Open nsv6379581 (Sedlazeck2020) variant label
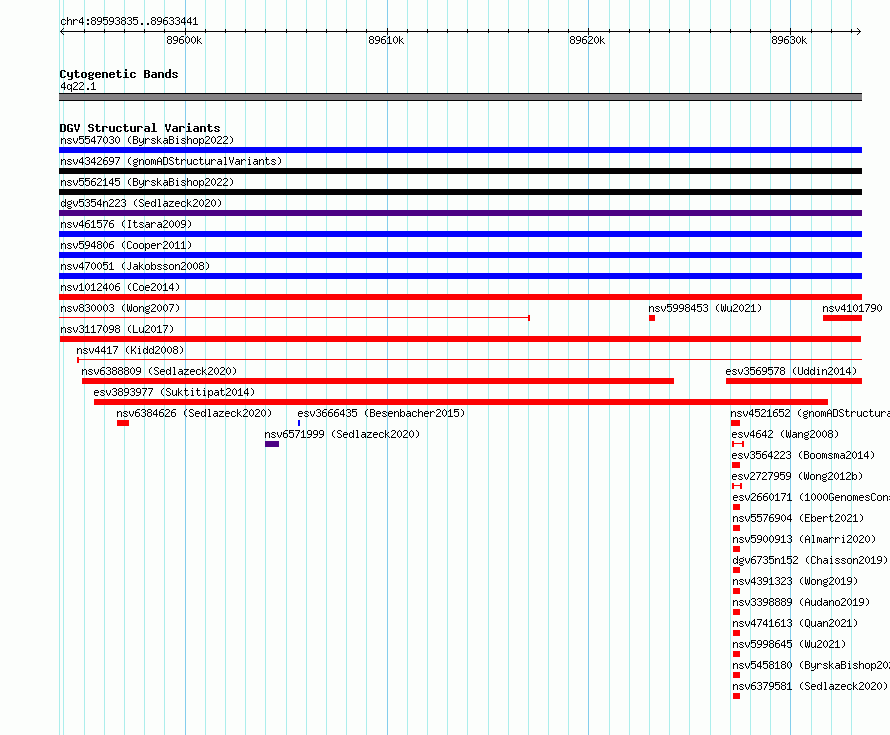This screenshot has width=890, height=735. point(810,686)
